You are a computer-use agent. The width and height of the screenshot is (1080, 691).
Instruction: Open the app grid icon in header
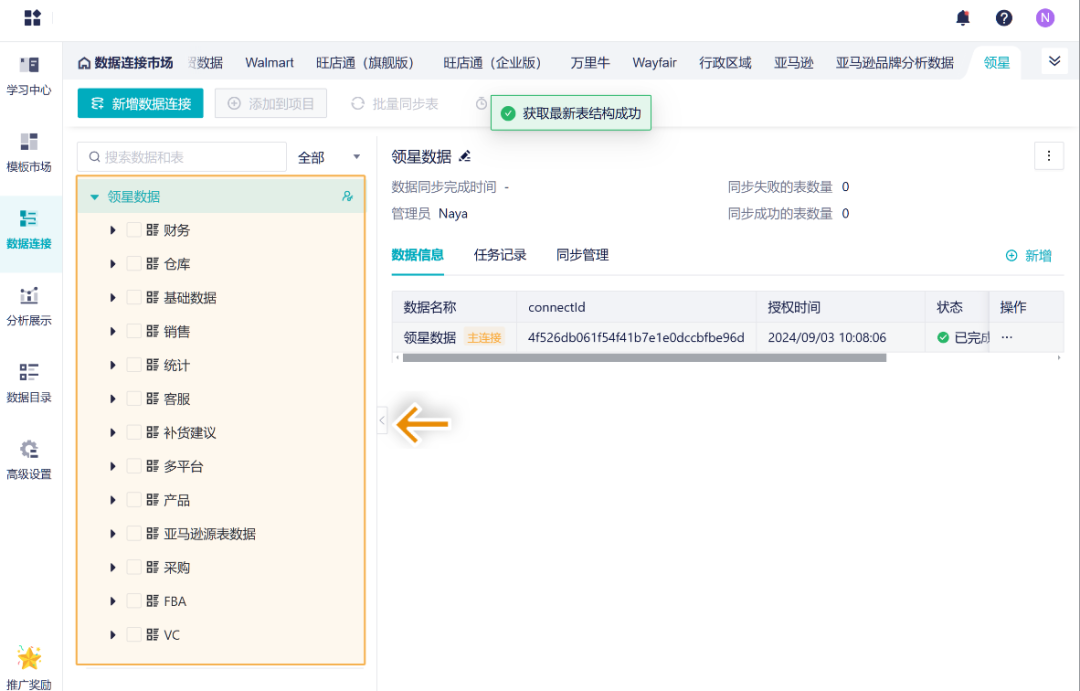(x=32, y=18)
